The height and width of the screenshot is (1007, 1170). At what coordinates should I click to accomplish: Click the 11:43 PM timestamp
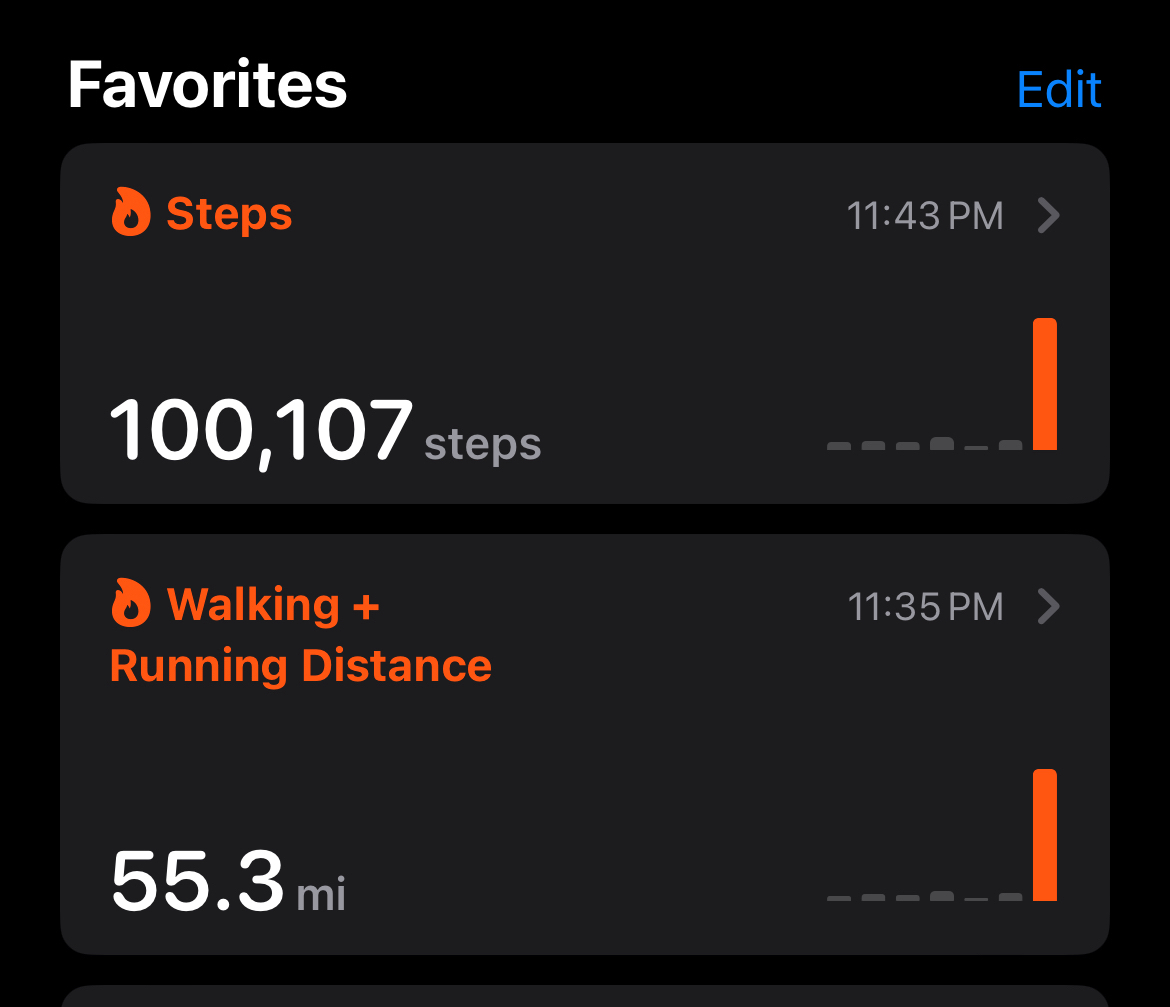[x=925, y=216]
